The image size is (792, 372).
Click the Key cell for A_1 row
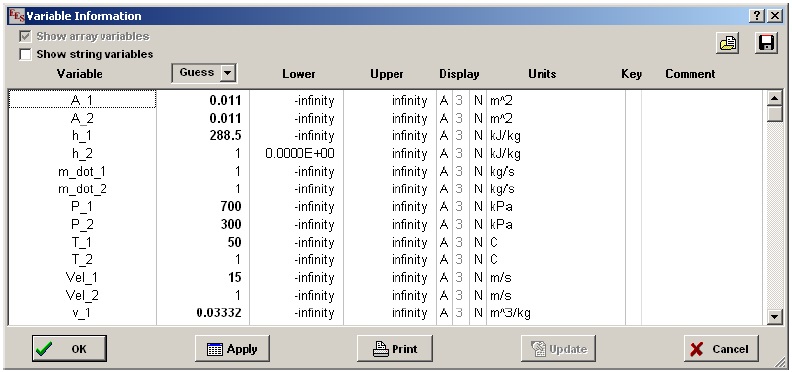[633, 101]
